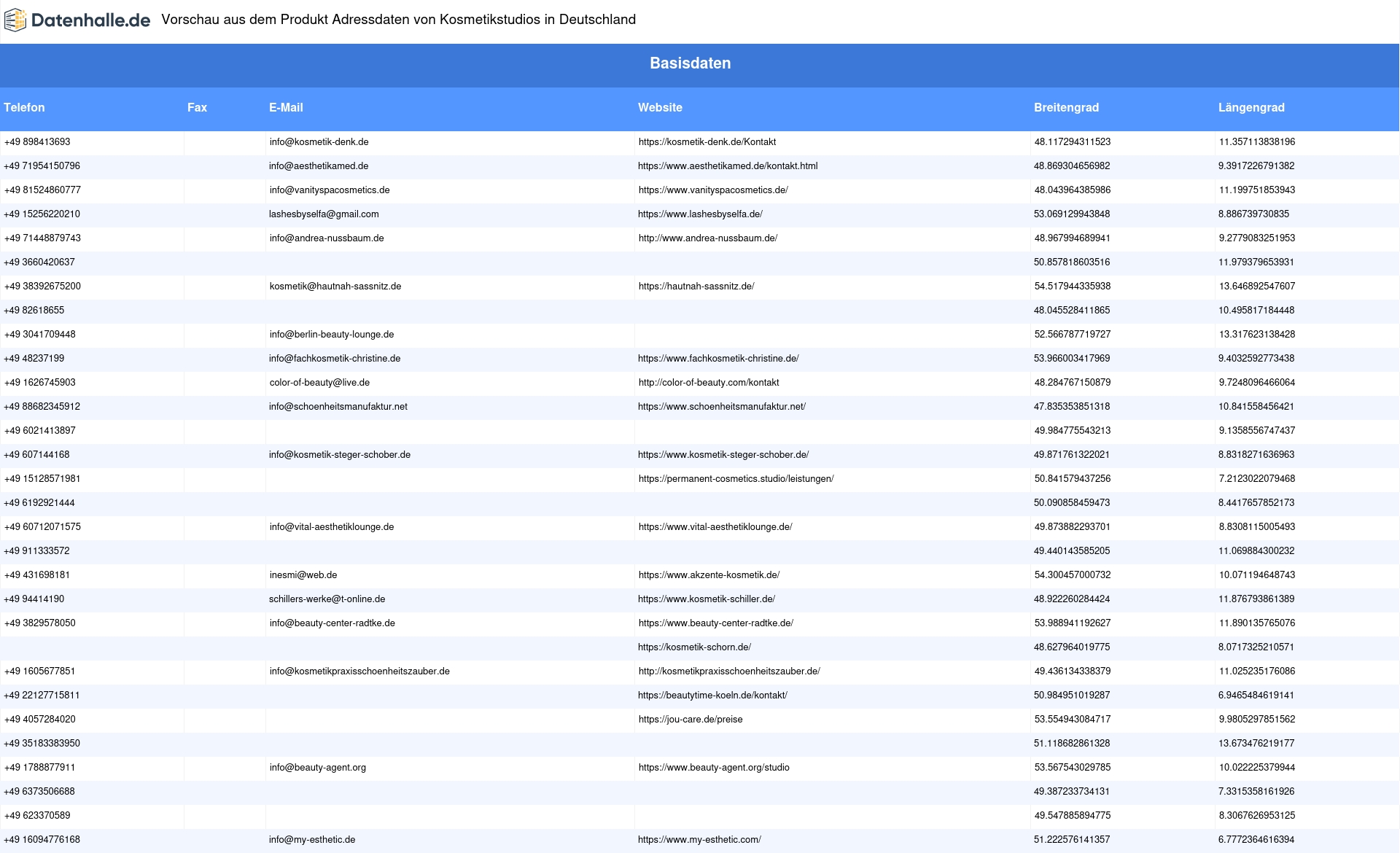
Task: Select phone number +49 6192921444
Action: pos(39,503)
